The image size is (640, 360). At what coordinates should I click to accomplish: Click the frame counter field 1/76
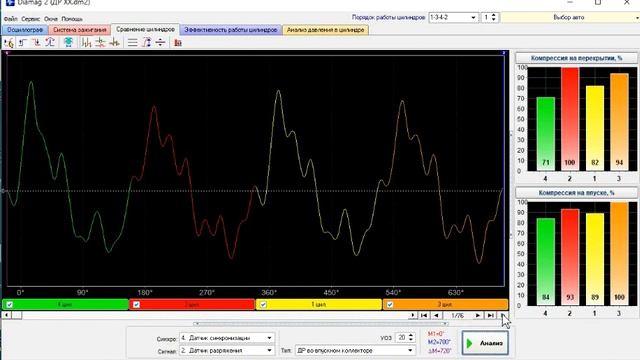(457, 316)
